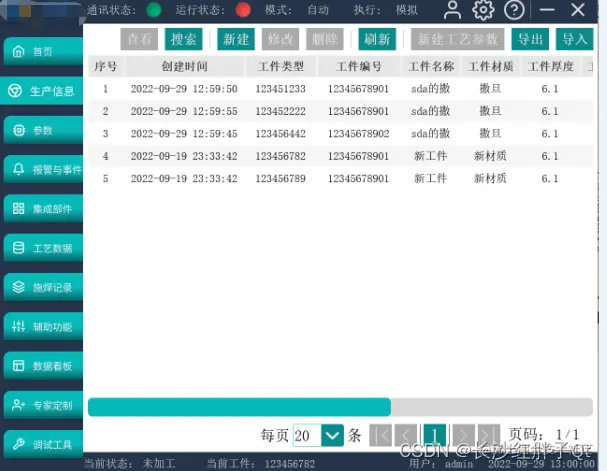This screenshot has width=607, height=471.
Task: Open 报警与事件 section
Action: pos(43,170)
